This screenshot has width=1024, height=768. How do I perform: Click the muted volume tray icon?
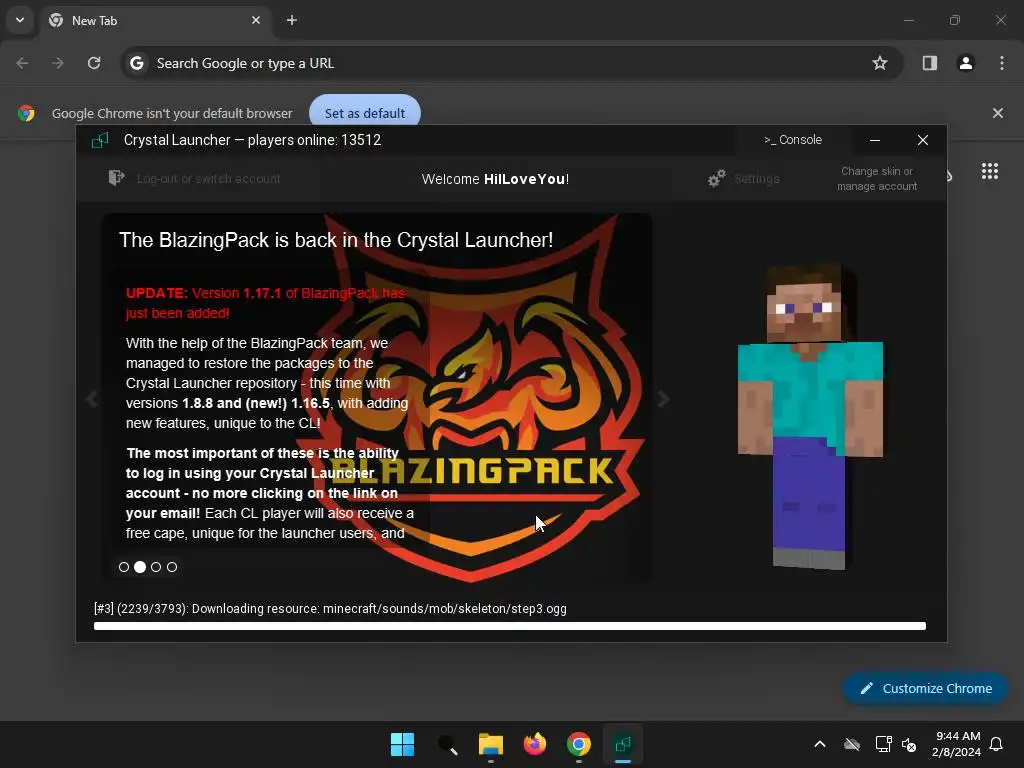(908, 744)
